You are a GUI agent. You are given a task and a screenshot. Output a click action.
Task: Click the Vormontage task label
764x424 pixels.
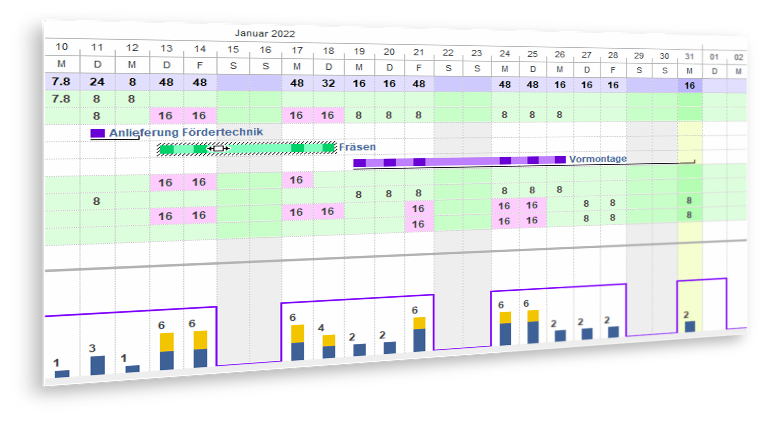point(598,159)
